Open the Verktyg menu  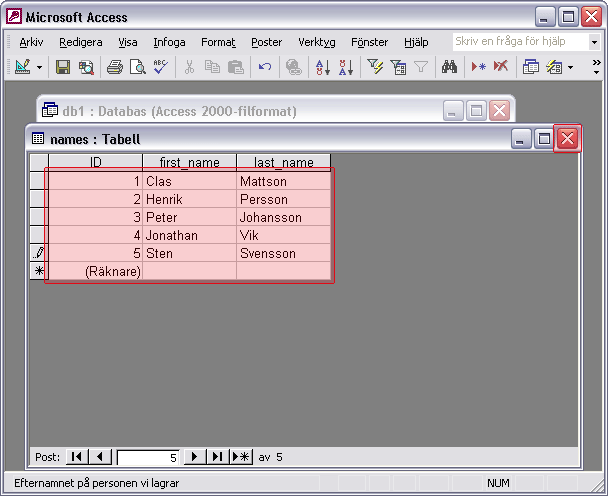pos(317,42)
